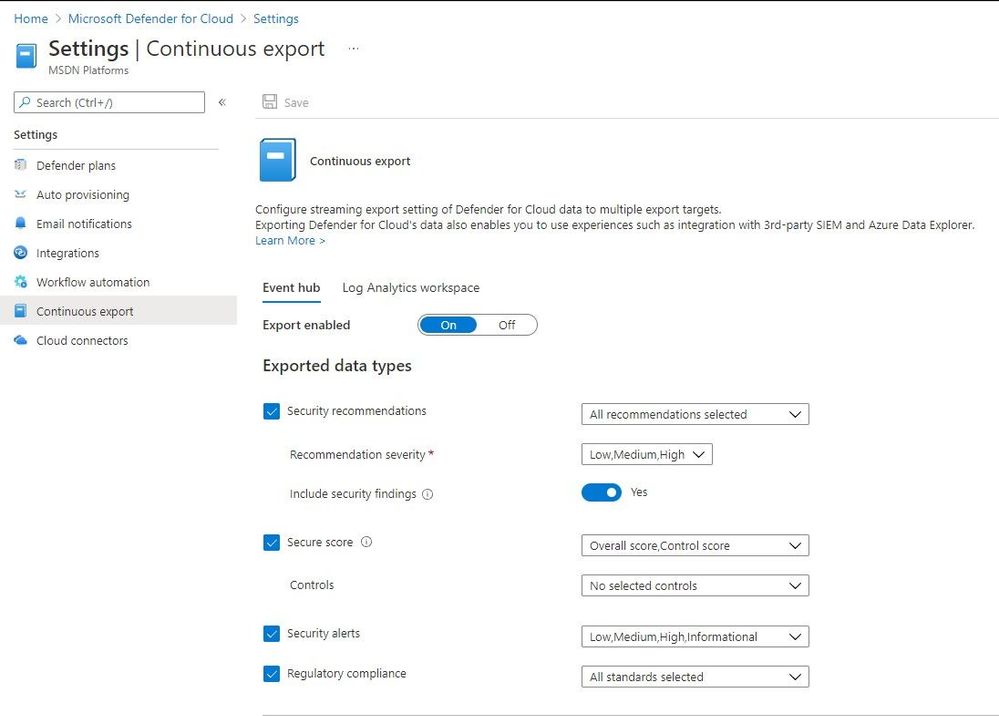Expand the Overall score, Control score dropdown

click(x=695, y=545)
